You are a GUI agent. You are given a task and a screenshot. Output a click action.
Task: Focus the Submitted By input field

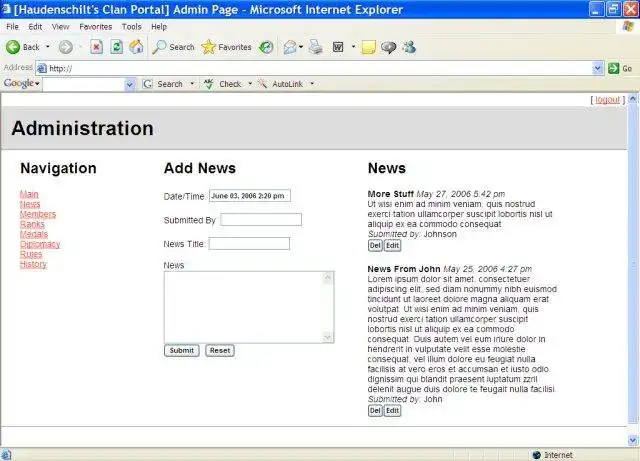tap(261, 220)
